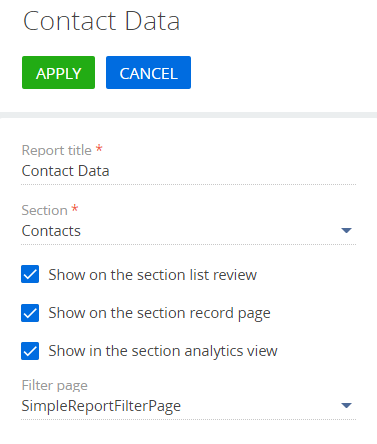Image resolution: width=377 pixels, height=444 pixels.
Task: Click the grey separator bar below the buttons
Action: pyautogui.click(x=188, y=115)
